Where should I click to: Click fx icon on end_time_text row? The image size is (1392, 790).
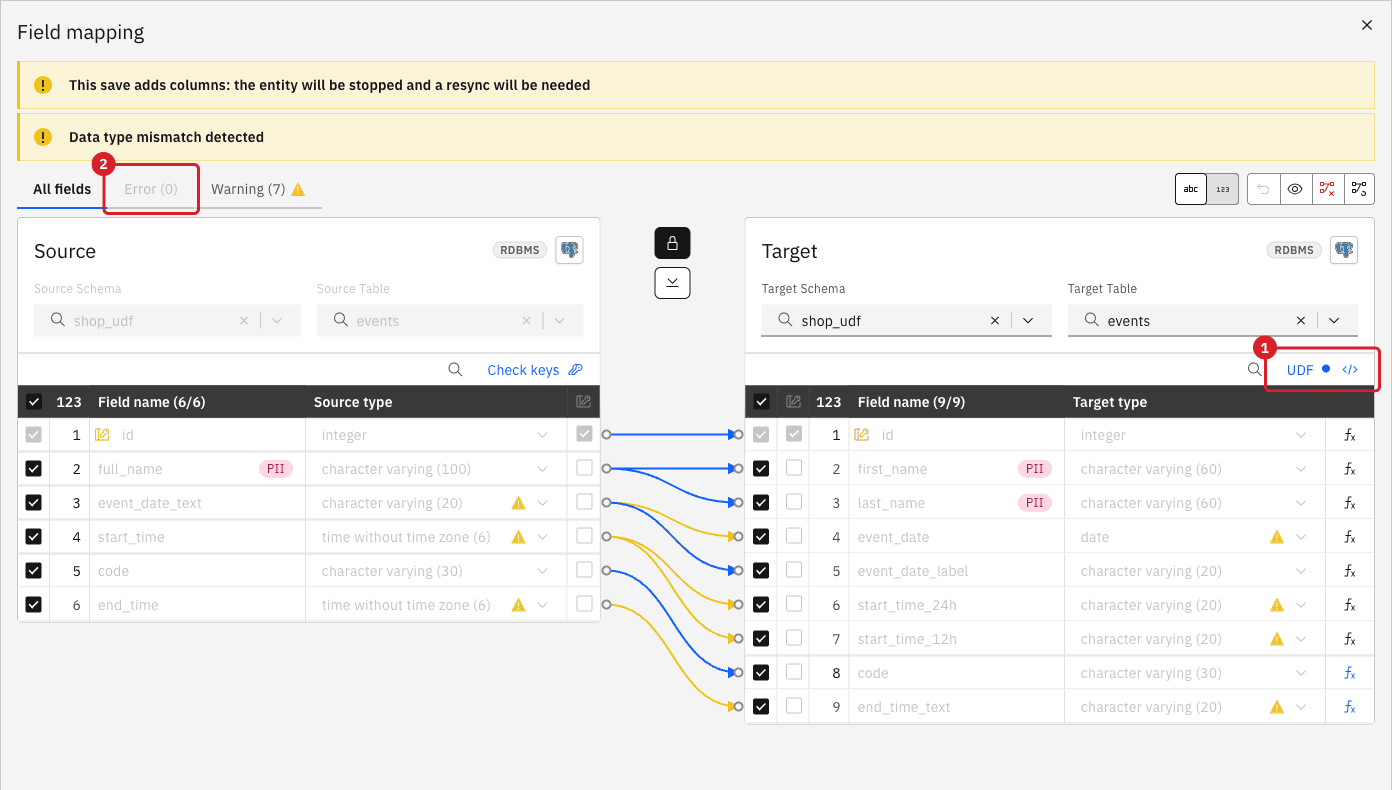pos(1349,707)
